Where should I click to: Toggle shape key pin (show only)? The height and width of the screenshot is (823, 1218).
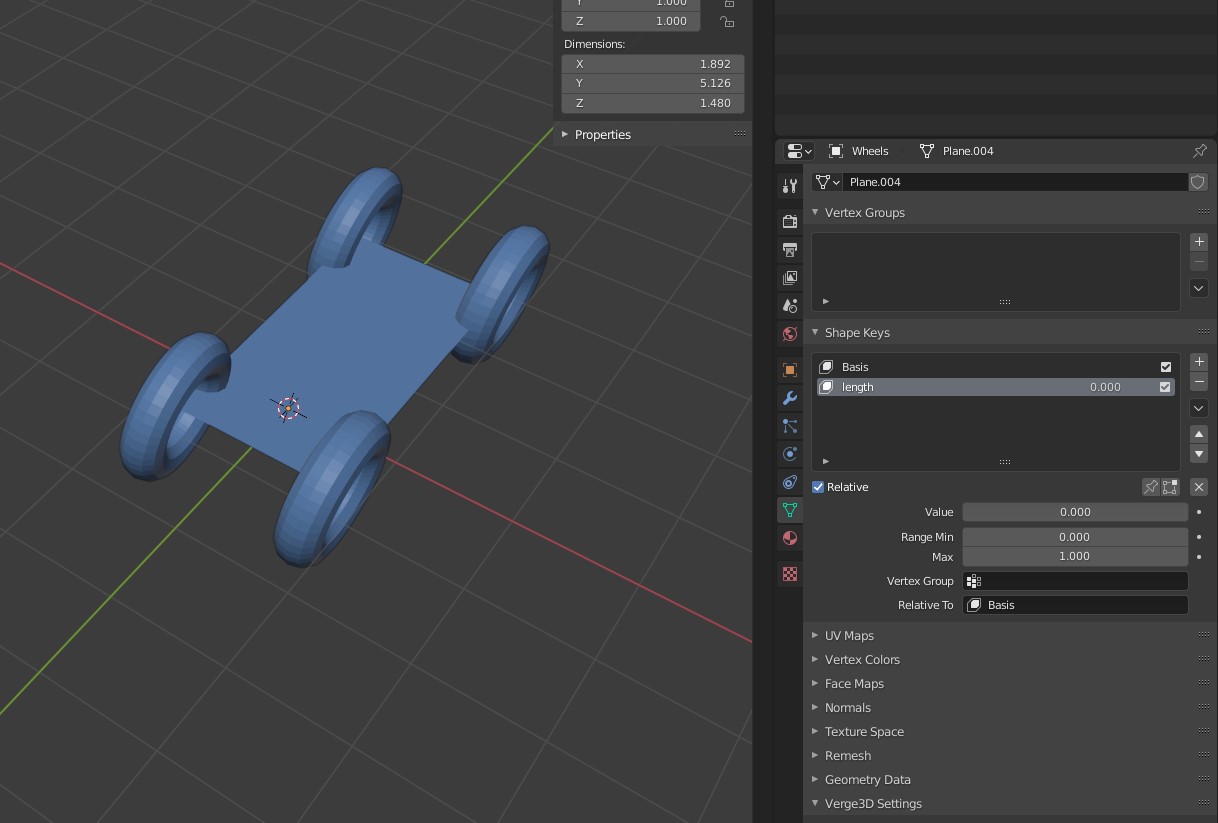[x=1151, y=487]
